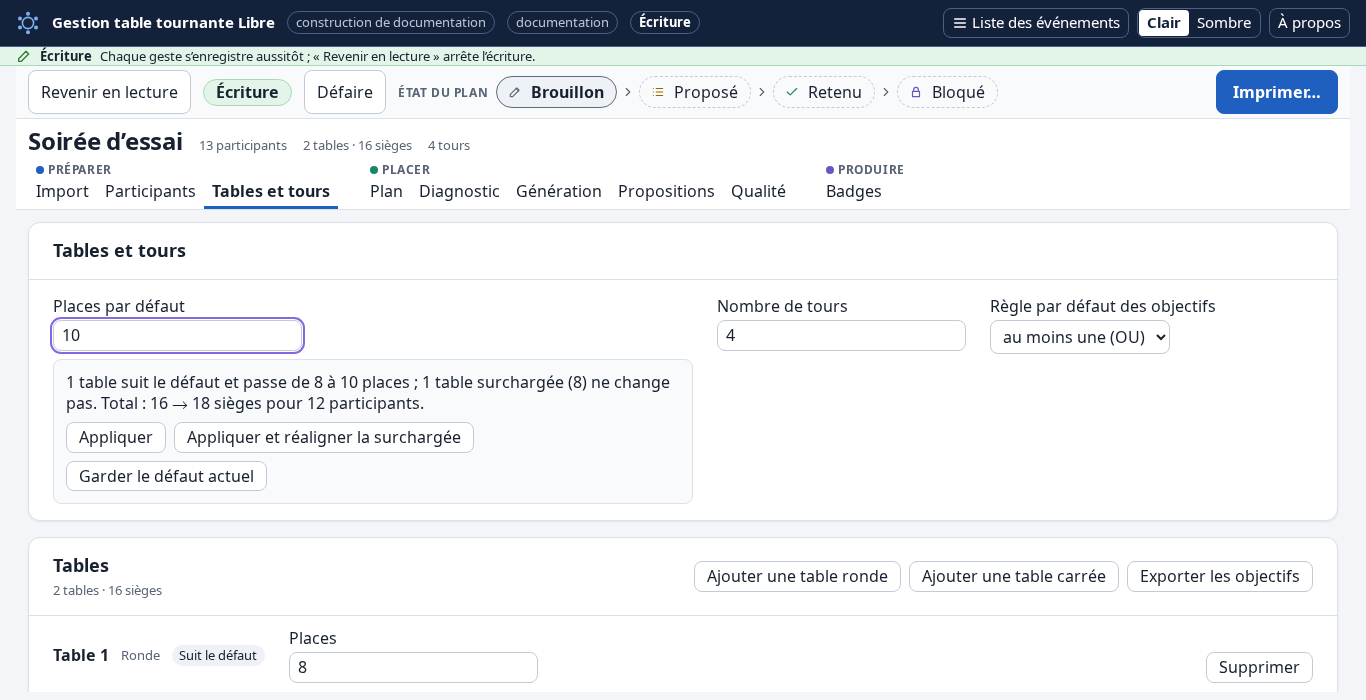
Task: Focus the Nombre de tours field
Action: point(841,335)
